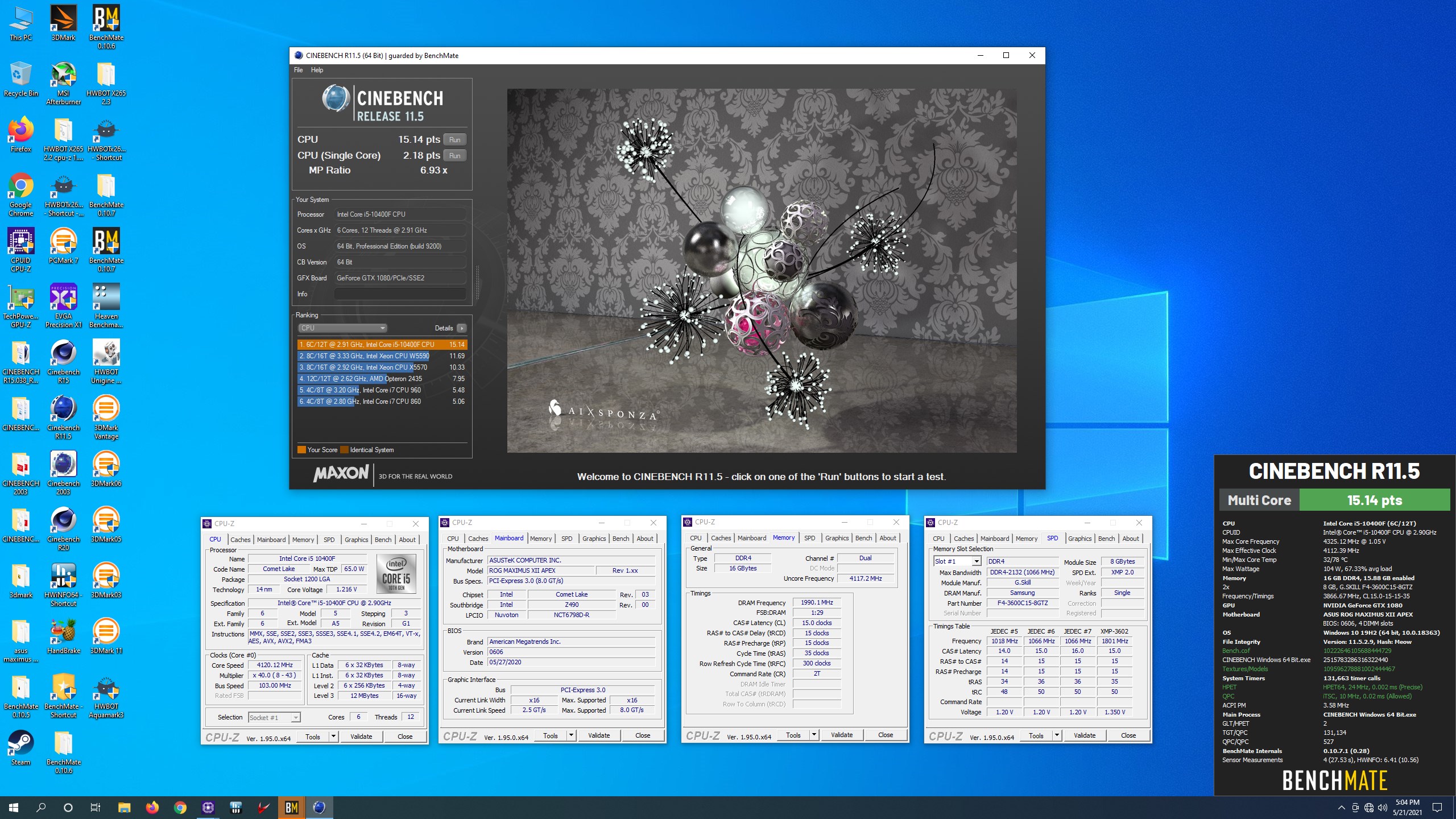
Task: Click the 15.14 pts score in BenchMate panel
Action: tap(1375, 500)
